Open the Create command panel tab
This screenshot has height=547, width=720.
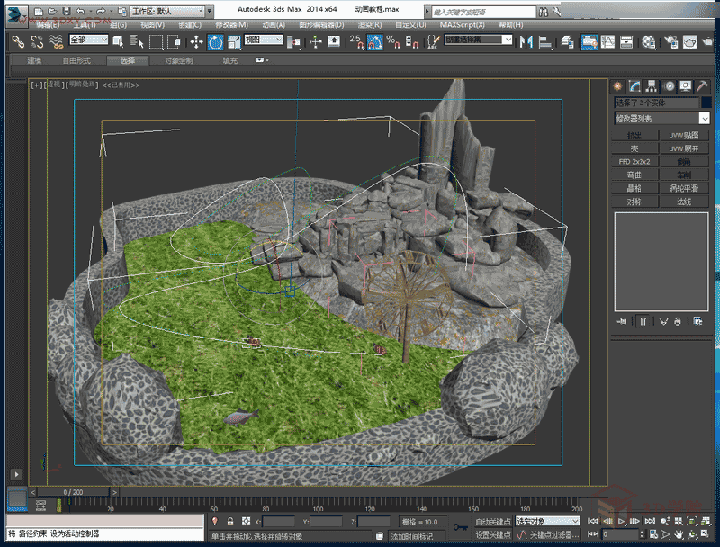pyautogui.click(x=618, y=86)
